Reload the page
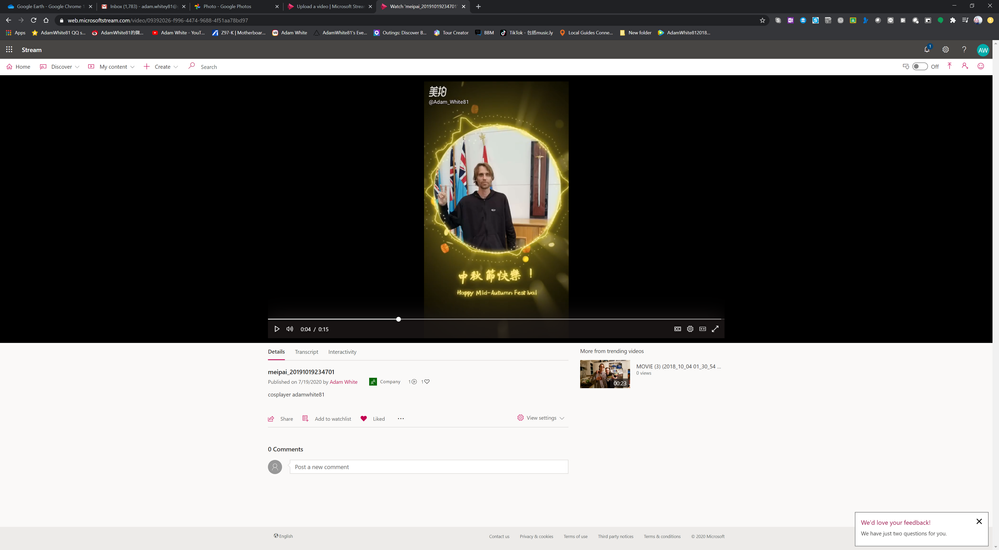The width and height of the screenshot is (999, 550). click(x=33, y=20)
